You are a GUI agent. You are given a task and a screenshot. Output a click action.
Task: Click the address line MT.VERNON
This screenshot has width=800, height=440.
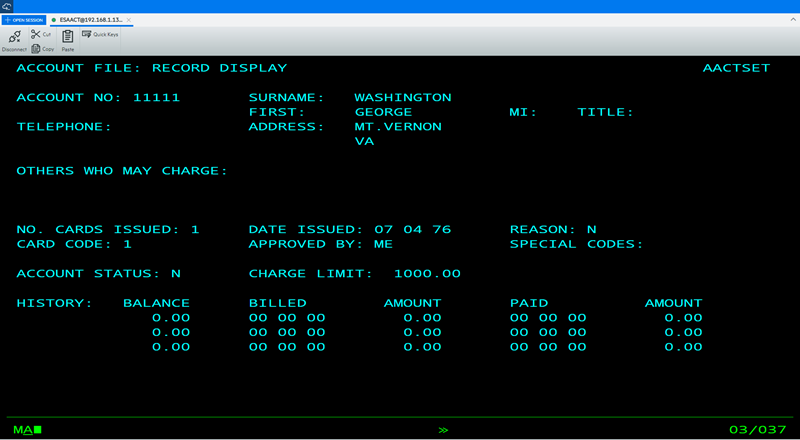click(x=398, y=127)
